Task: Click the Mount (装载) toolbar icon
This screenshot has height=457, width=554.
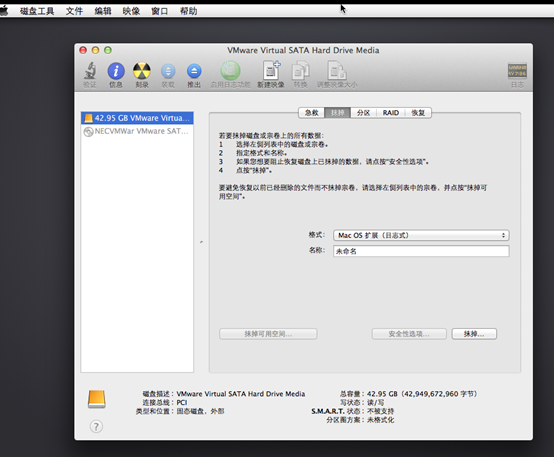Action: pyautogui.click(x=168, y=71)
